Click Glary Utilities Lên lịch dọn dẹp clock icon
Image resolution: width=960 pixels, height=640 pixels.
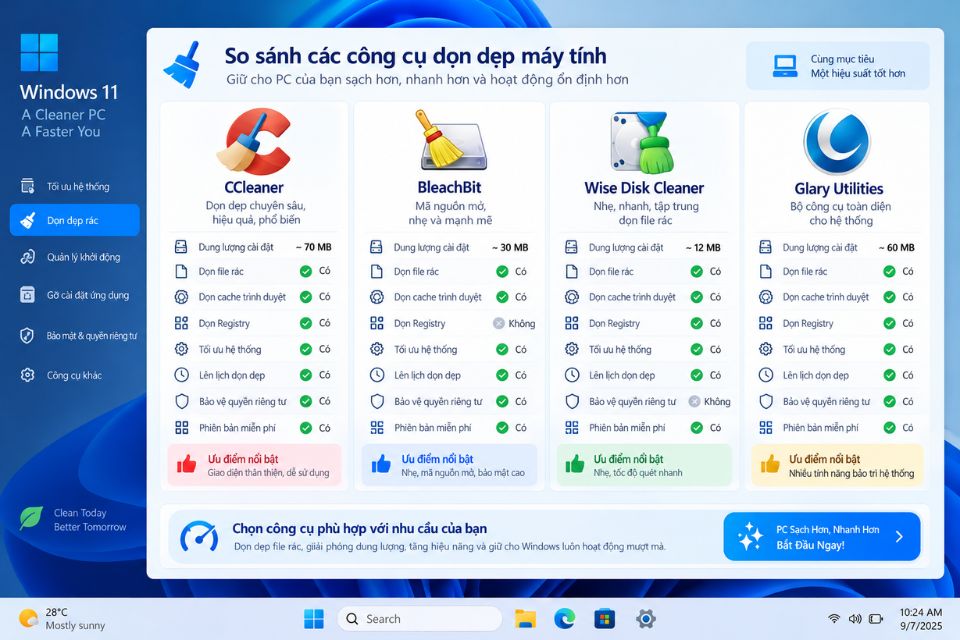pyautogui.click(x=766, y=375)
